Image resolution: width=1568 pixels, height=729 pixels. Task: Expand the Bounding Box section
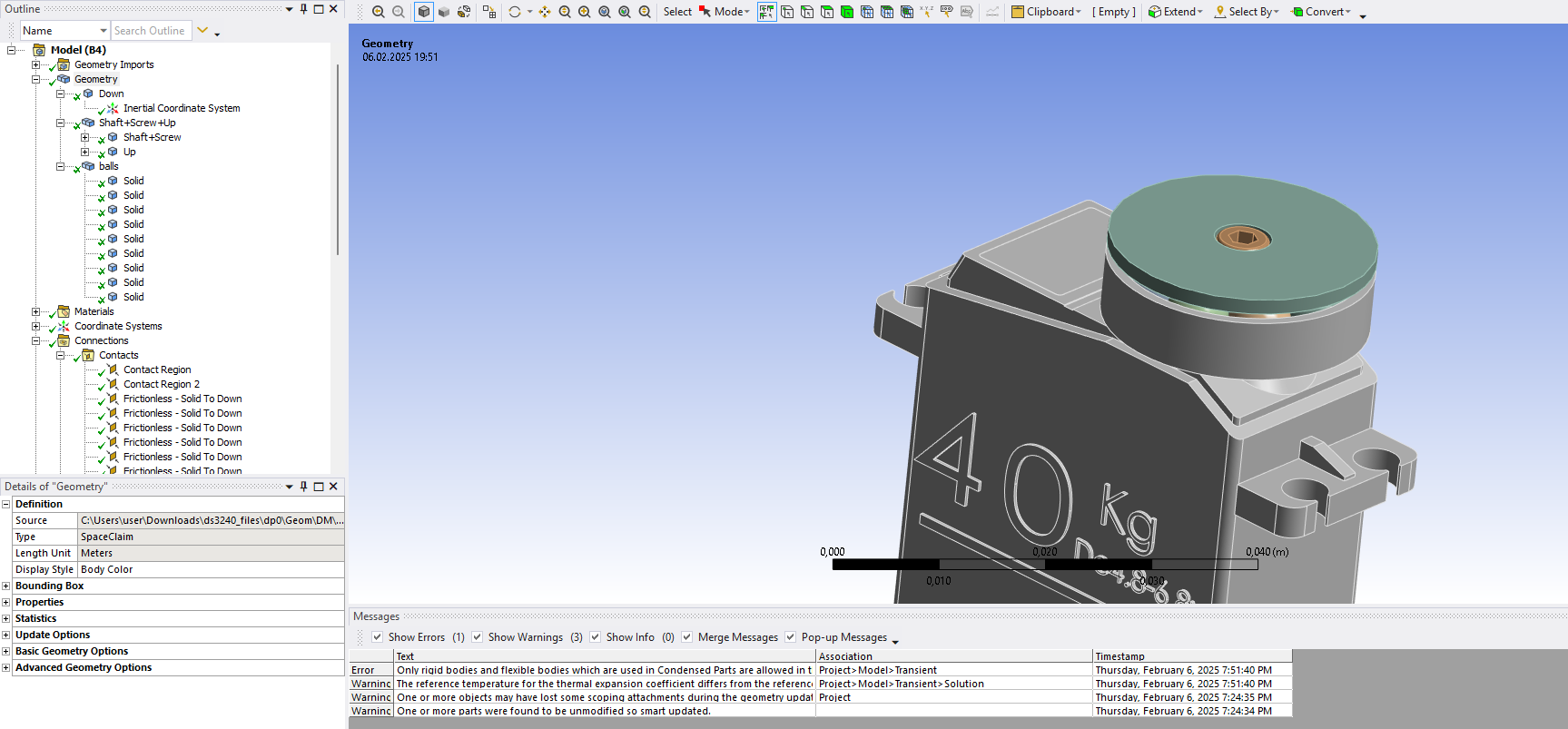pos(6,586)
